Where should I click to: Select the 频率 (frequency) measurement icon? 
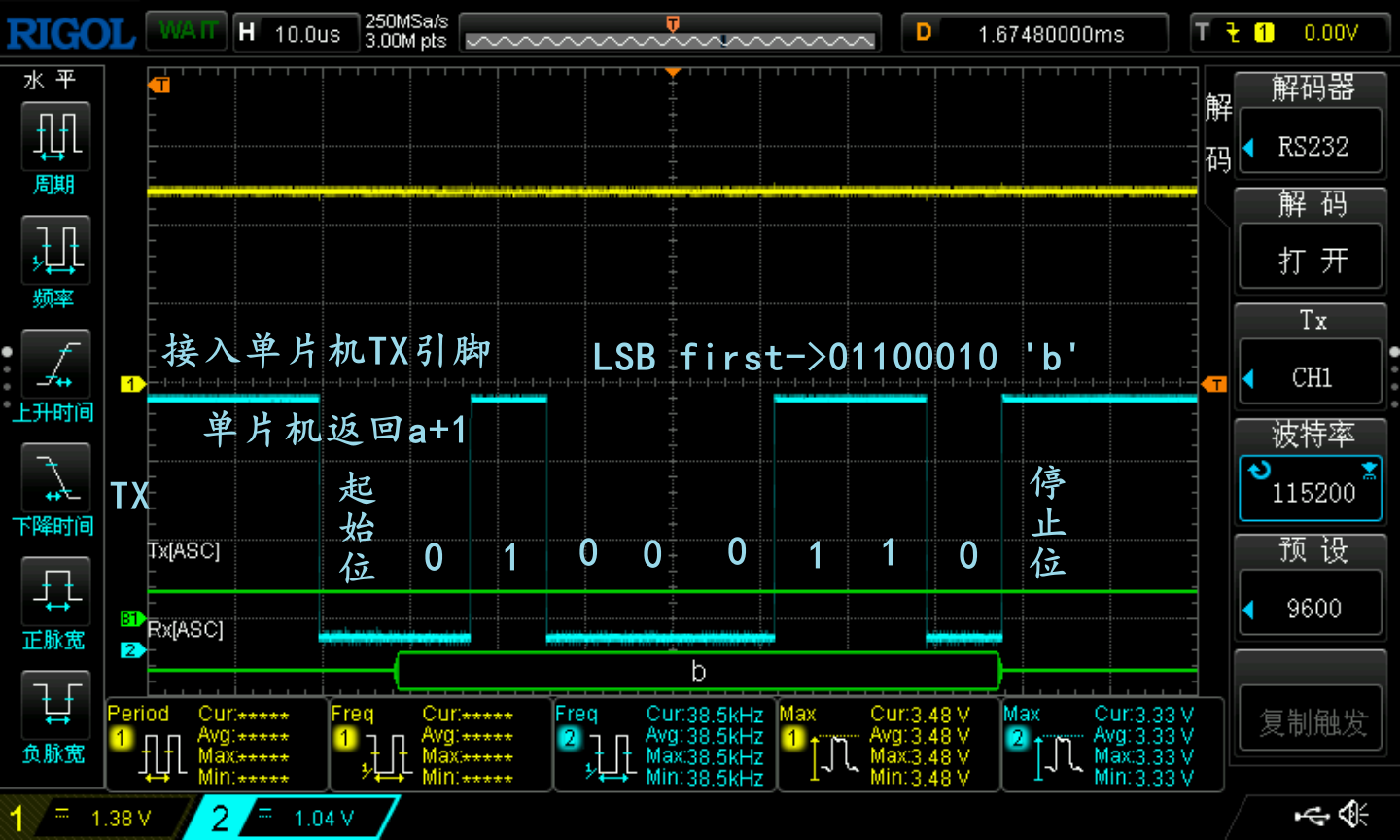click(54, 250)
